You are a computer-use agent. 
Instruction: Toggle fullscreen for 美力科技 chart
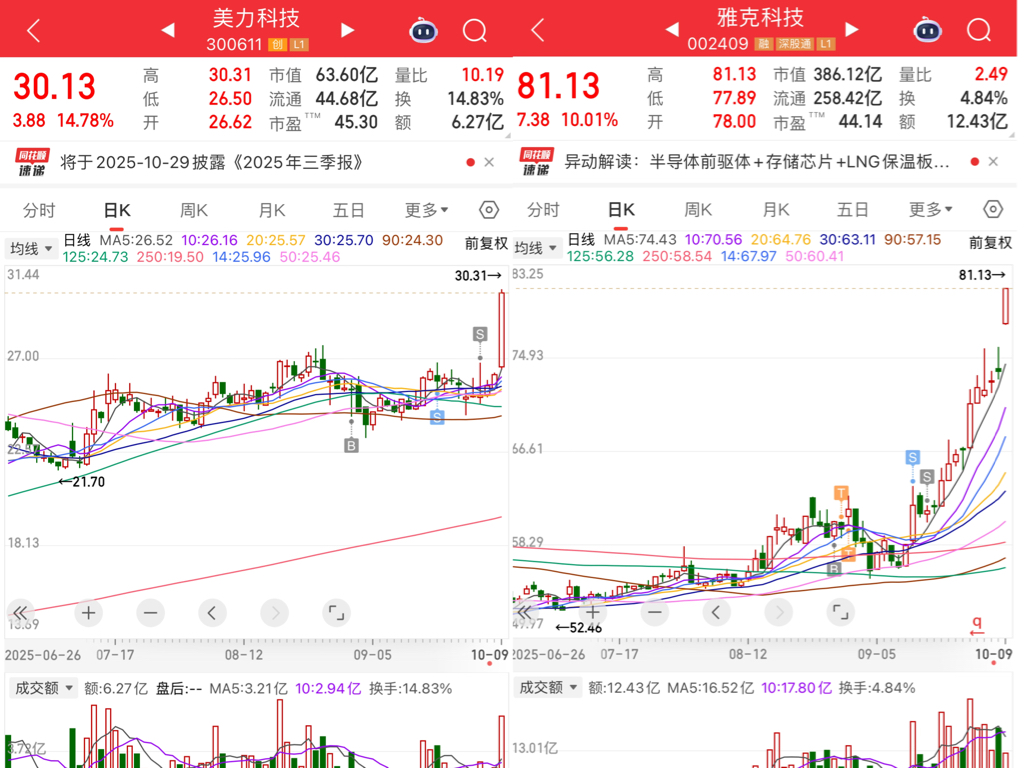pyautogui.click(x=336, y=613)
